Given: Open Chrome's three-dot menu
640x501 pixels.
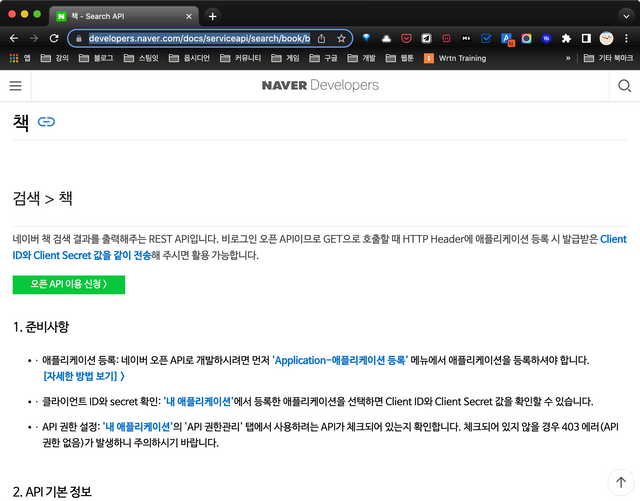Looking at the screenshot, I should coord(626,38).
